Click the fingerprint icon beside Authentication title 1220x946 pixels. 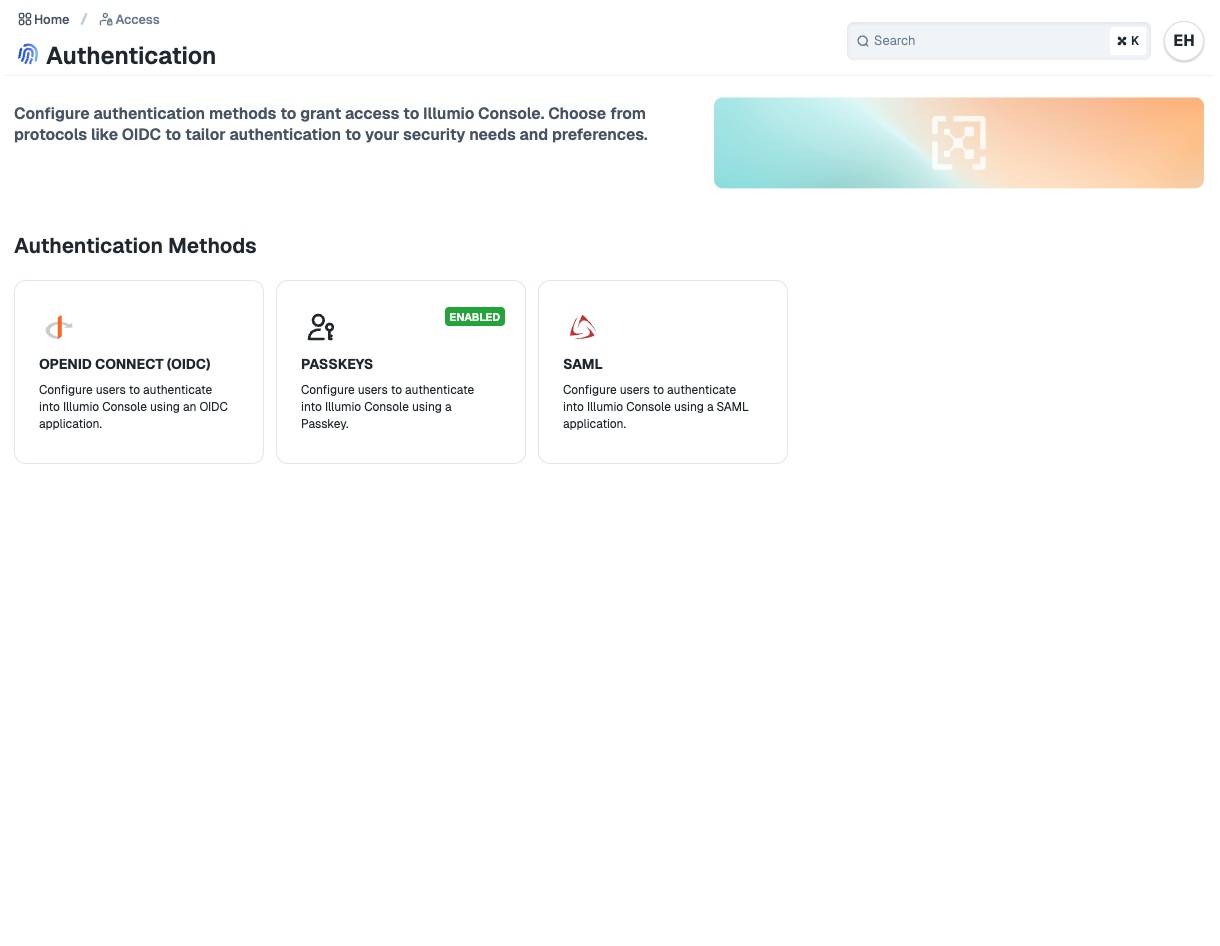28,55
